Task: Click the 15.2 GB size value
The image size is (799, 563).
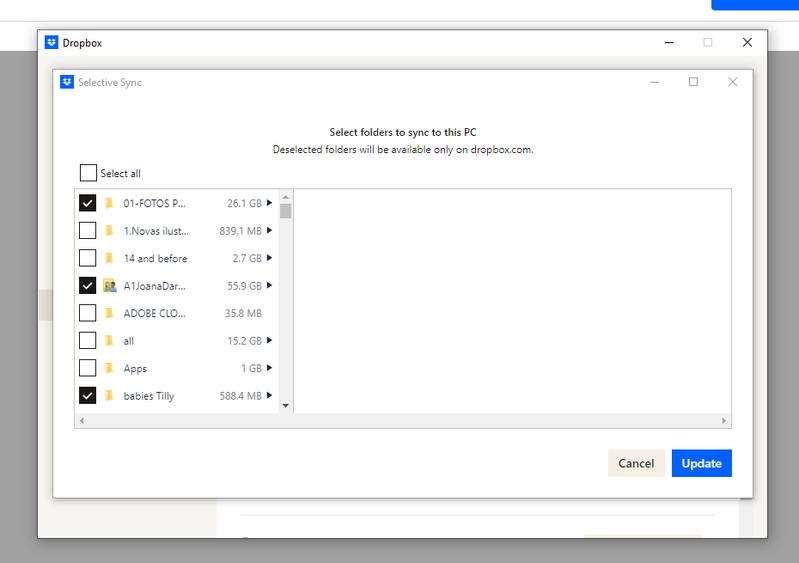Action: coord(244,341)
